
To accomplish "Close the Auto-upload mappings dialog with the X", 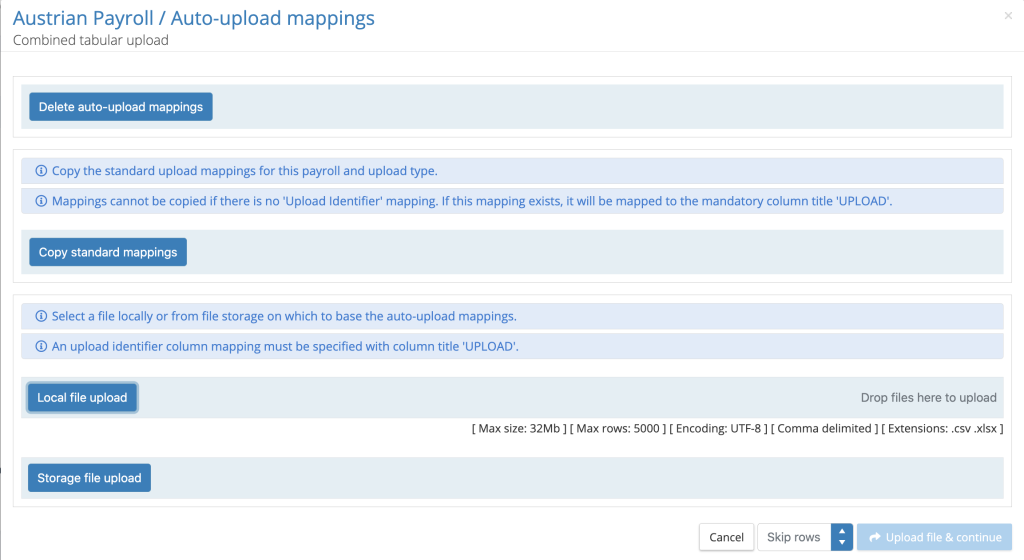I will click(x=1007, y=17).
